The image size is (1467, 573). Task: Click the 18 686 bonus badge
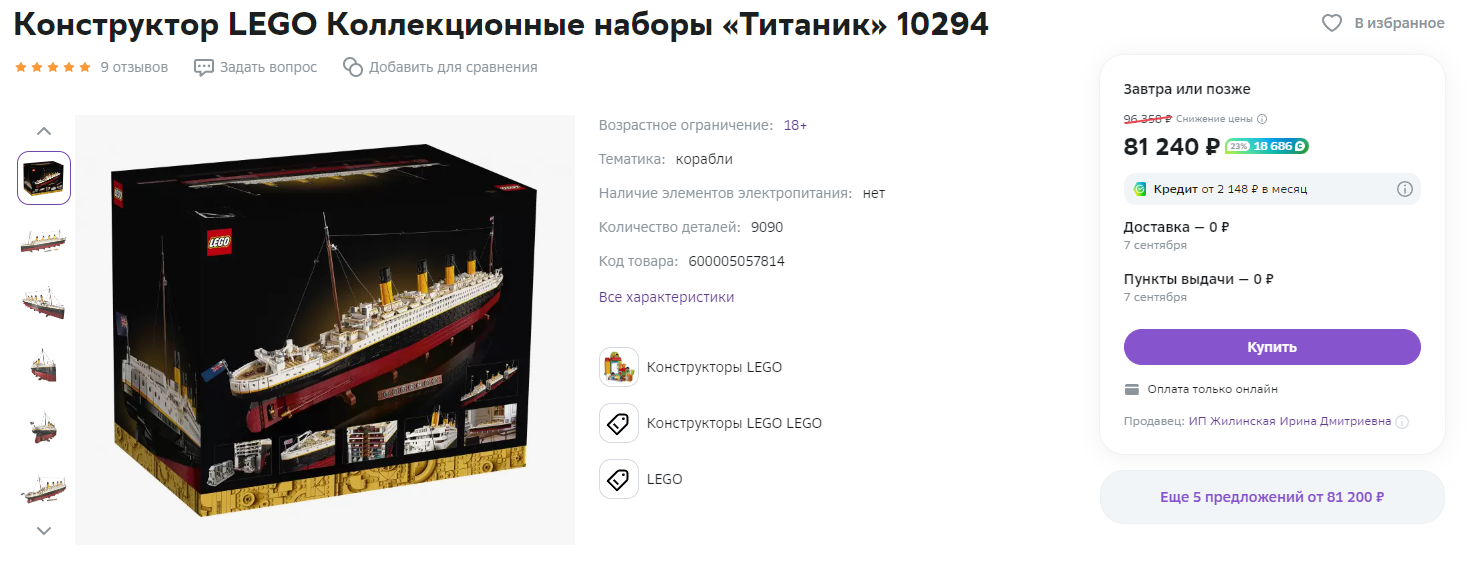[1267, 146]
